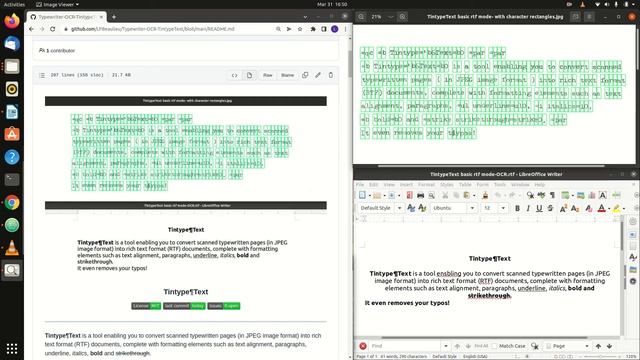The image size is (640, 360).
Task: Open the Find history dropdown arrow
Action: point(446,346)
